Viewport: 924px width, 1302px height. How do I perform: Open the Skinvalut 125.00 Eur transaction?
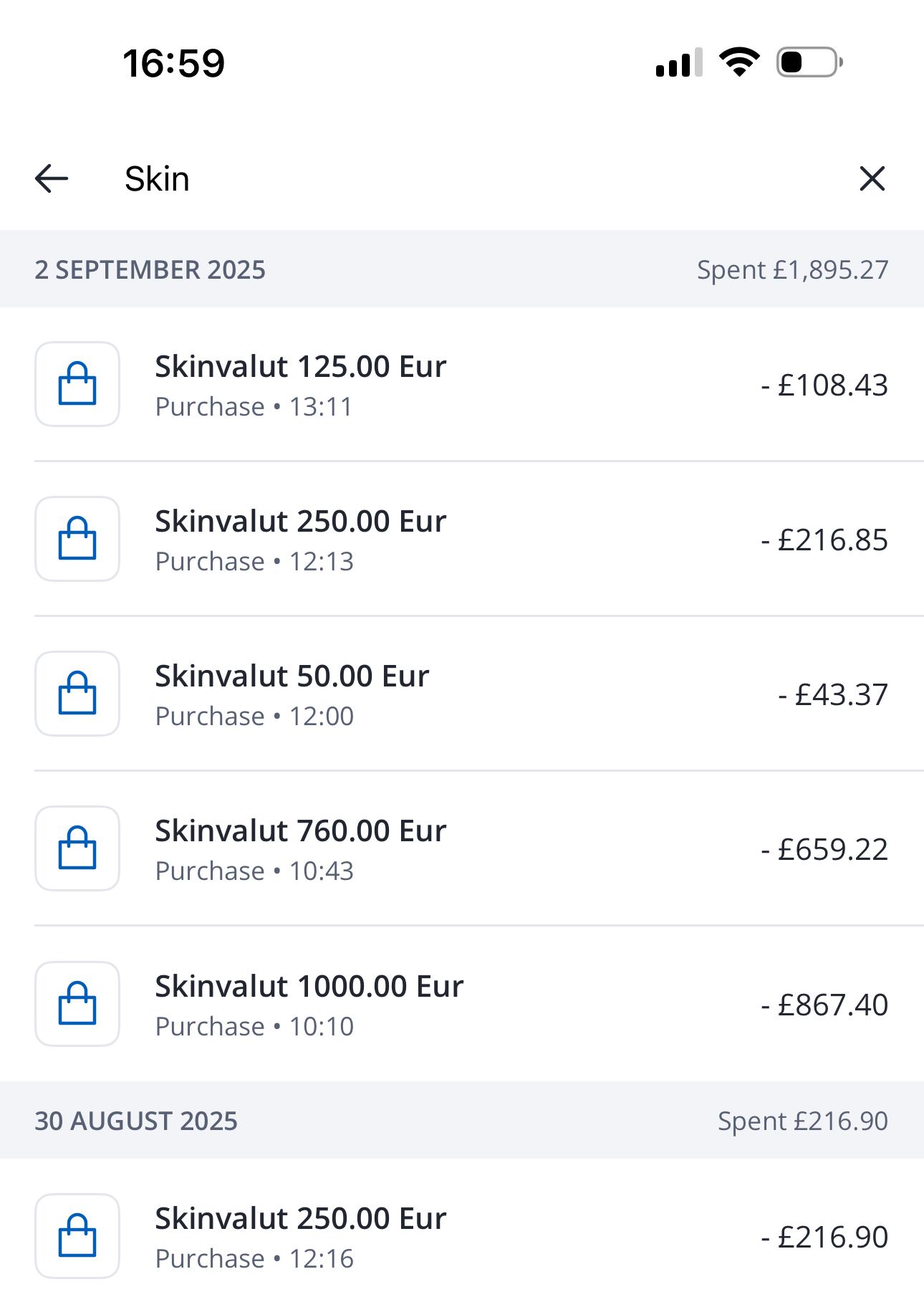[x=301, y=368]
